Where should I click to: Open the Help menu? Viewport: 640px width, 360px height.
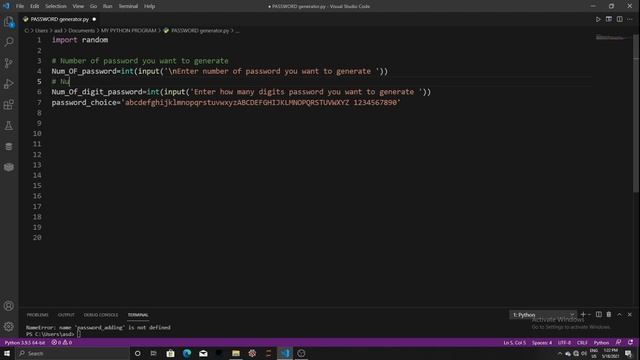pos(149,6)
